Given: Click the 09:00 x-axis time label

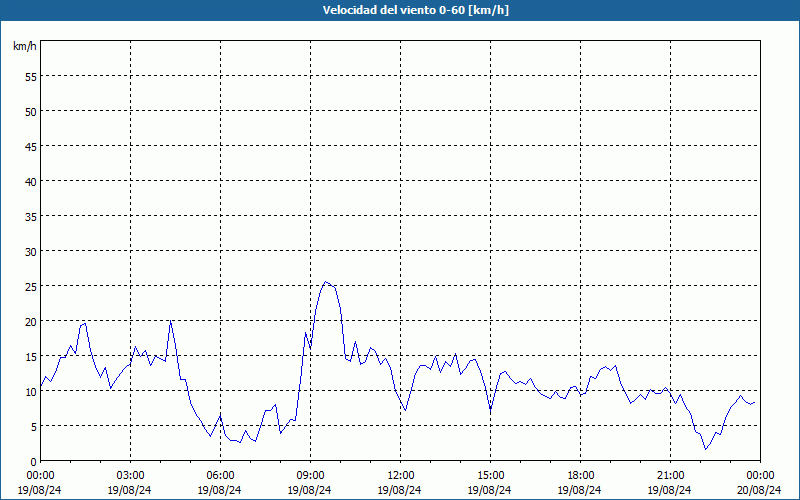Looking at the screenshot, I should tap(310, 476).
